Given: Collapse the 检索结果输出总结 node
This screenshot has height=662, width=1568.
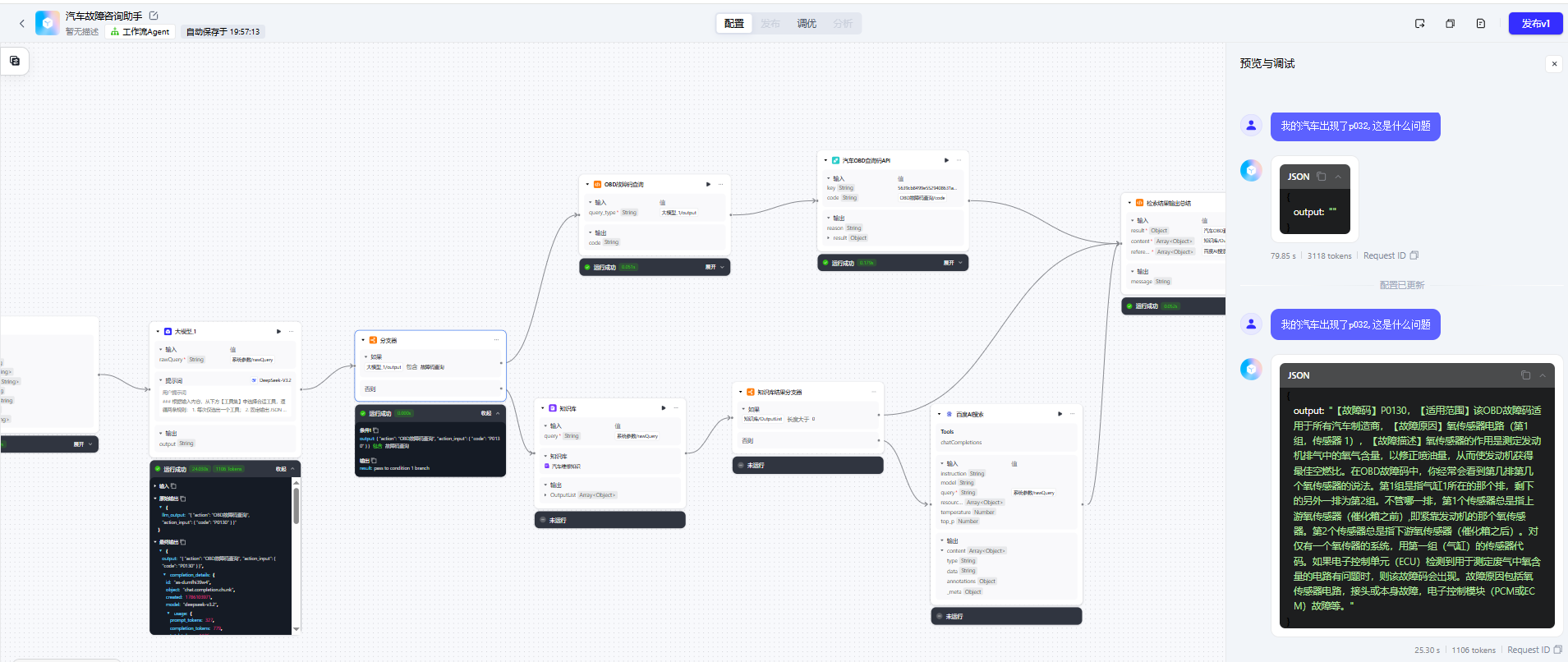Looking at the screenshot, I should coord(1129,203).
